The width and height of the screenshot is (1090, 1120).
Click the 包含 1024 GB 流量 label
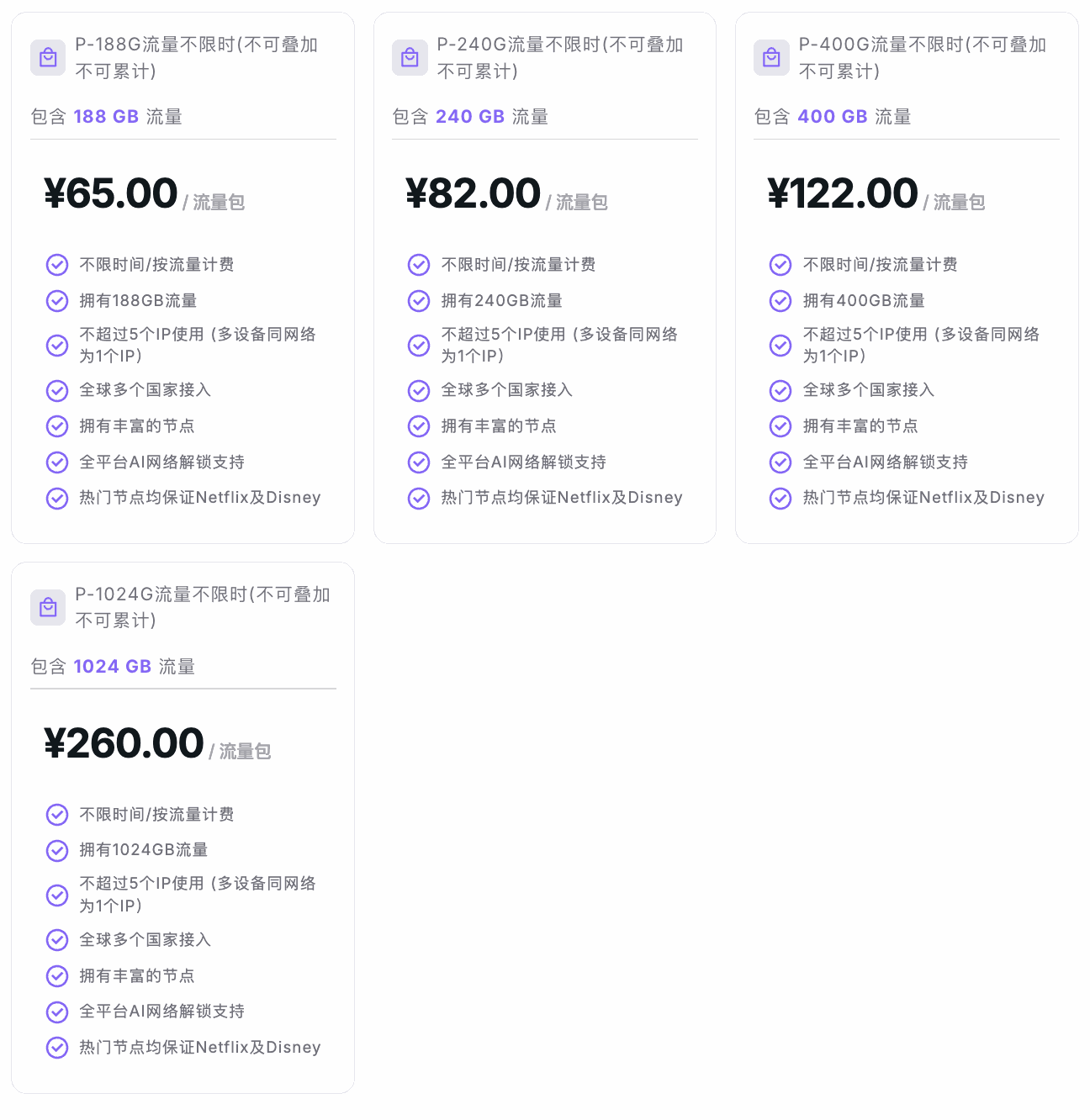coord(113,667)
